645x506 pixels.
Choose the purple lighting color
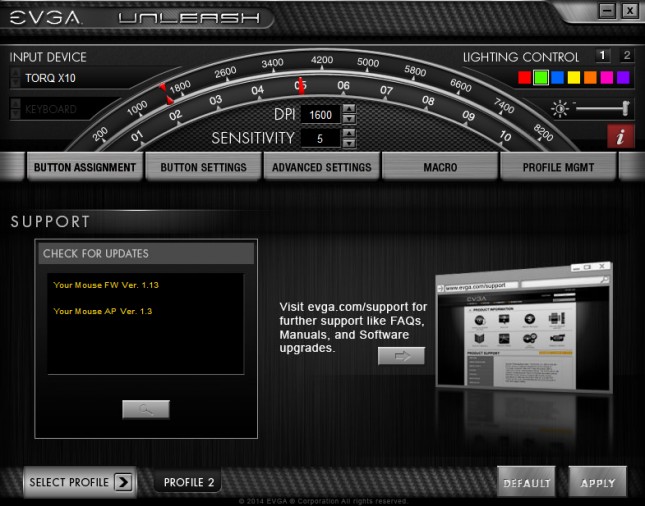[623, 77]
